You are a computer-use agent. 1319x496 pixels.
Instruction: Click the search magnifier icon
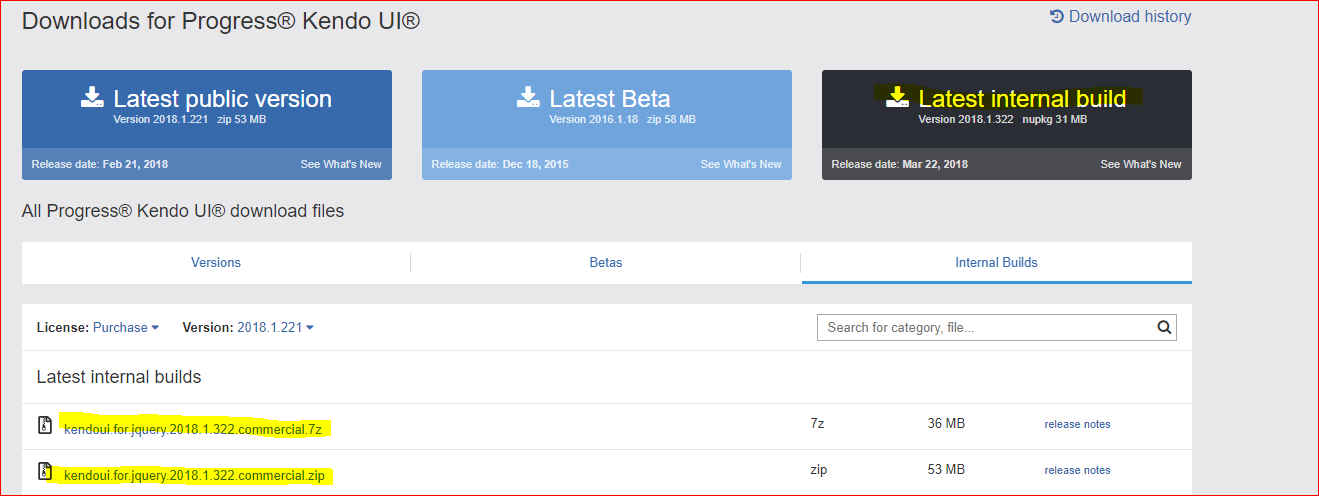(1164, 327)
